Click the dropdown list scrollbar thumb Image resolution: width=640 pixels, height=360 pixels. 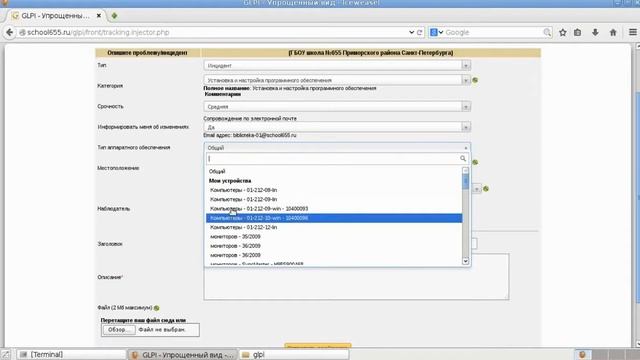pos(465,182)
